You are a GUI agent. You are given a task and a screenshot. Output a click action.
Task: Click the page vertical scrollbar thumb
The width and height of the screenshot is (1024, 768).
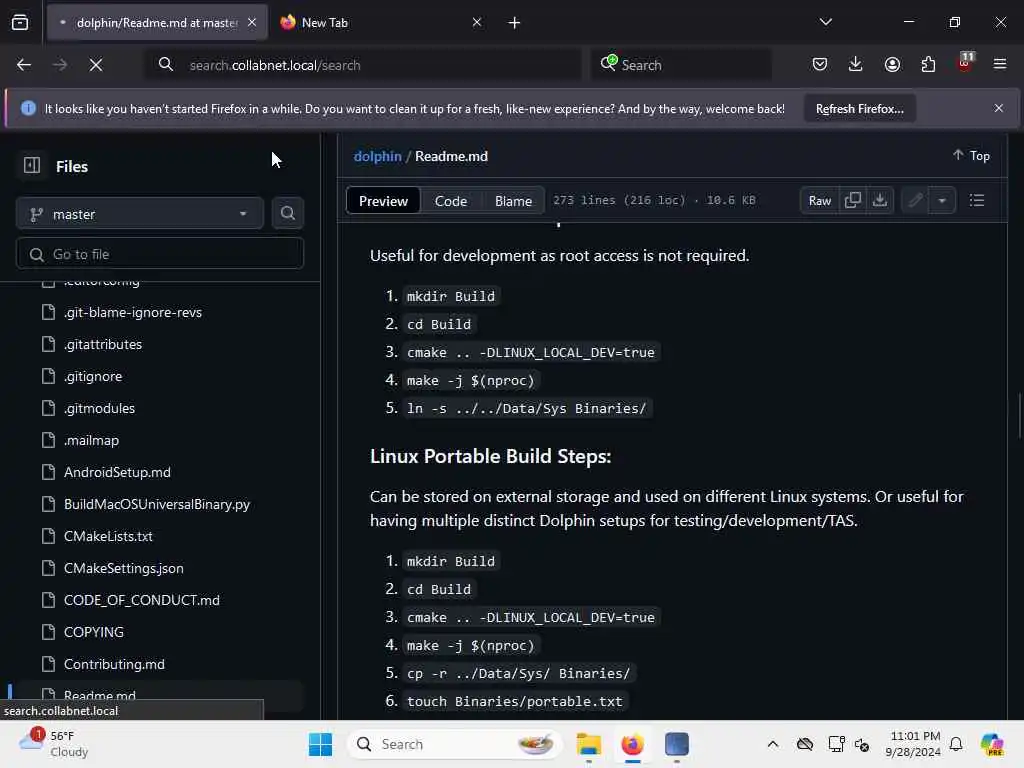(1019, 415)
